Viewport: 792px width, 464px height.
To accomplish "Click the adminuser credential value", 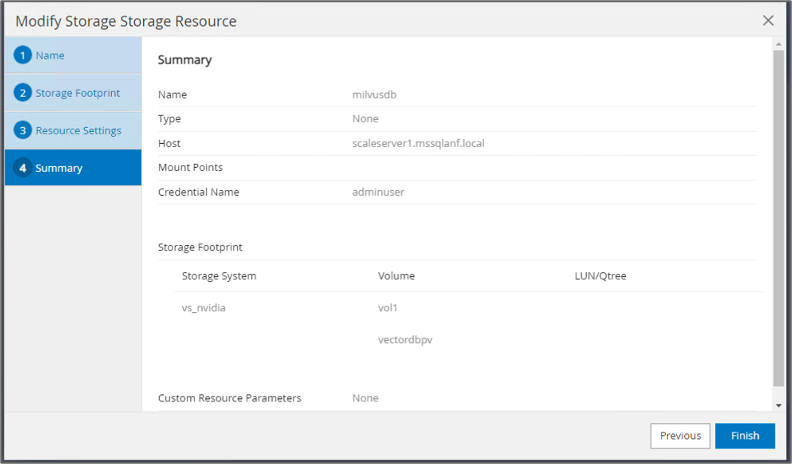I will 378,192.
